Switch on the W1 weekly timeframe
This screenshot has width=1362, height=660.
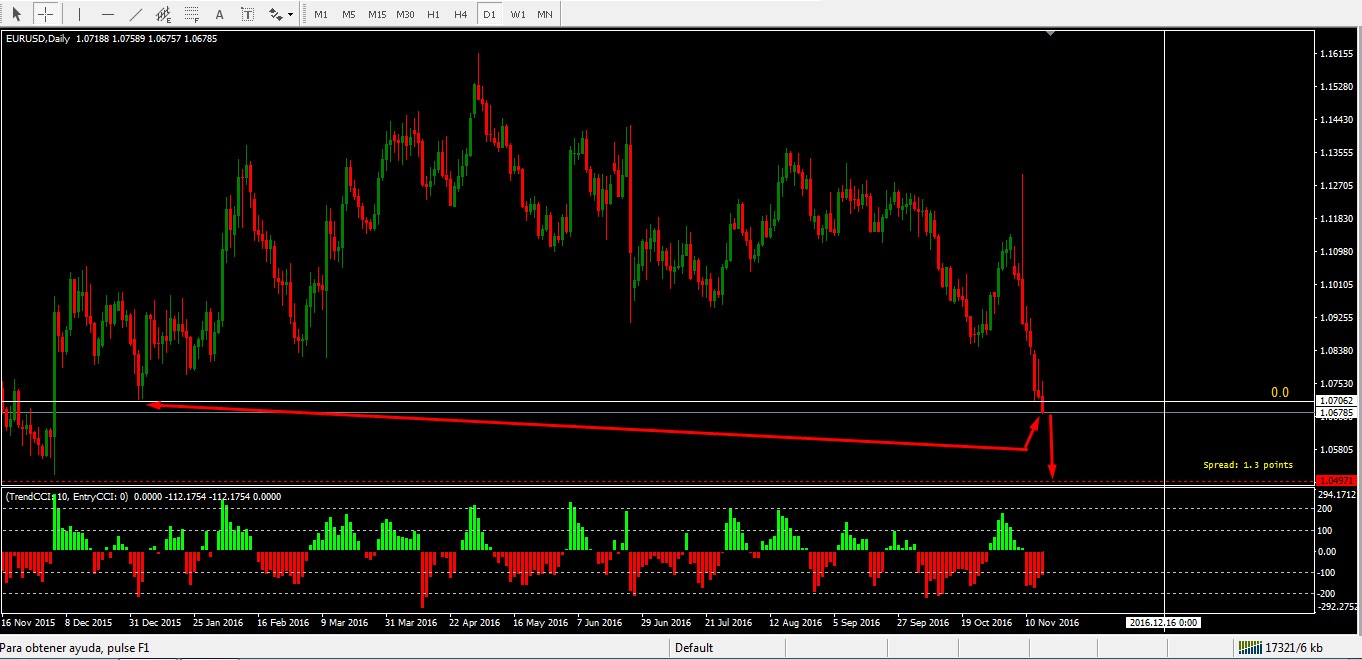517,13
